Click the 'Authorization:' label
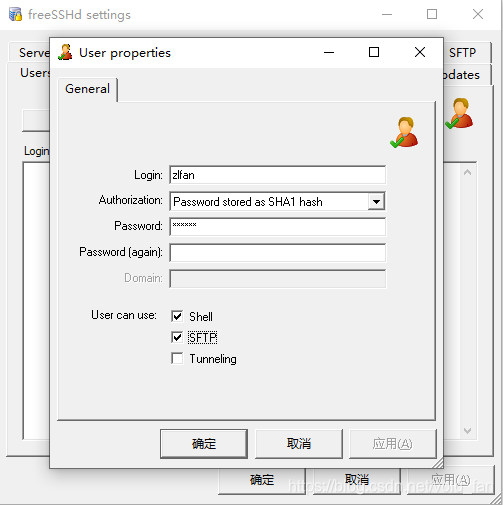 point(131,200)
